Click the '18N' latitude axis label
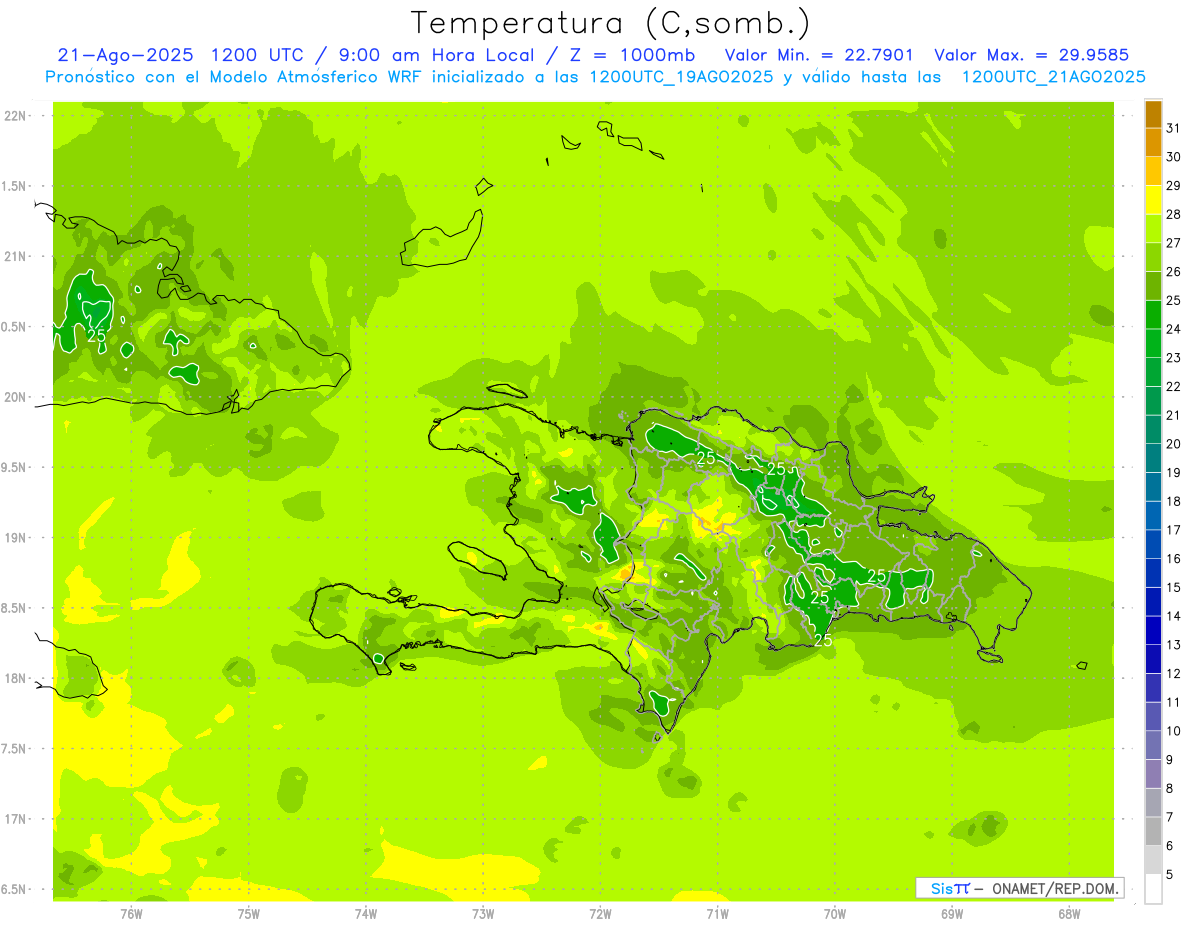 pyautogui.click(x=15, y=678)
